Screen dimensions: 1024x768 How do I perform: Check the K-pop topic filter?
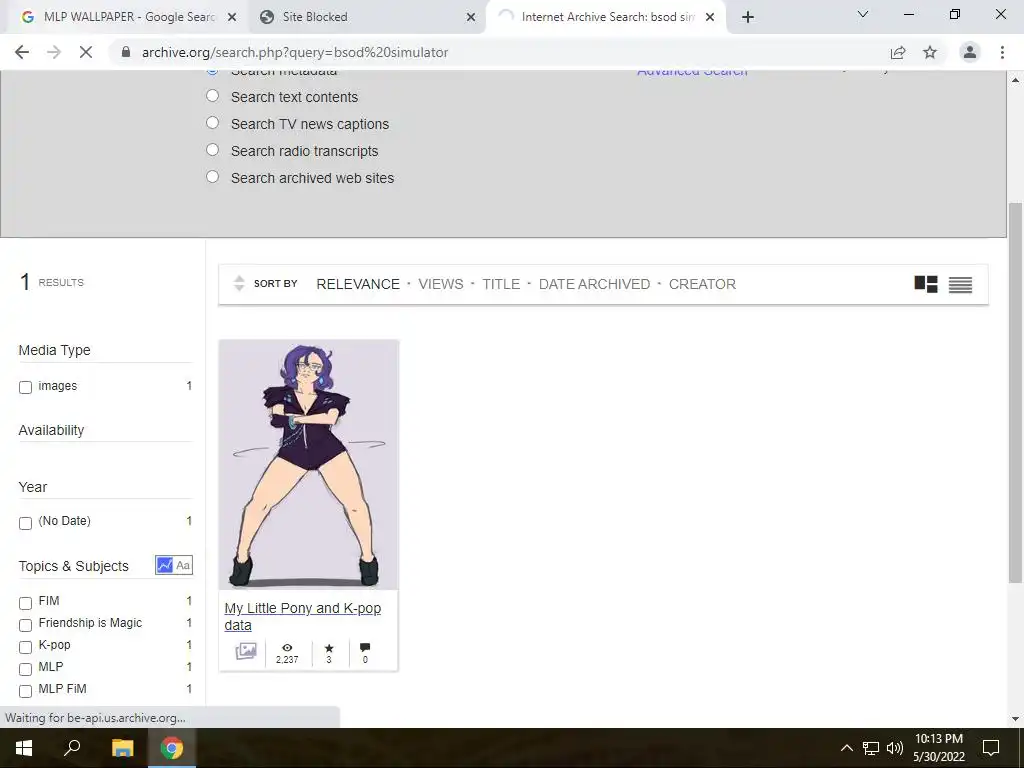tap(25, 647)
